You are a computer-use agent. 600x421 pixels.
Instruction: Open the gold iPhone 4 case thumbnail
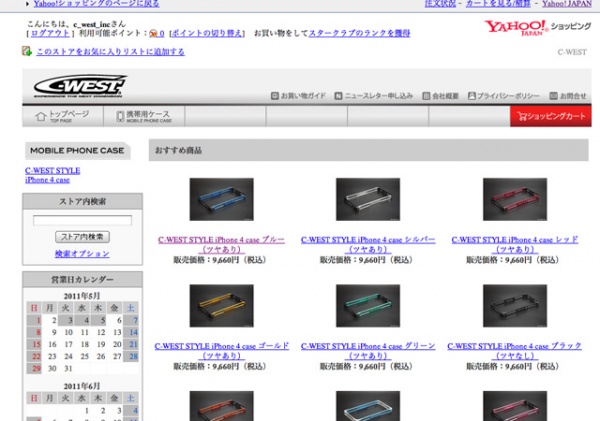222,305
